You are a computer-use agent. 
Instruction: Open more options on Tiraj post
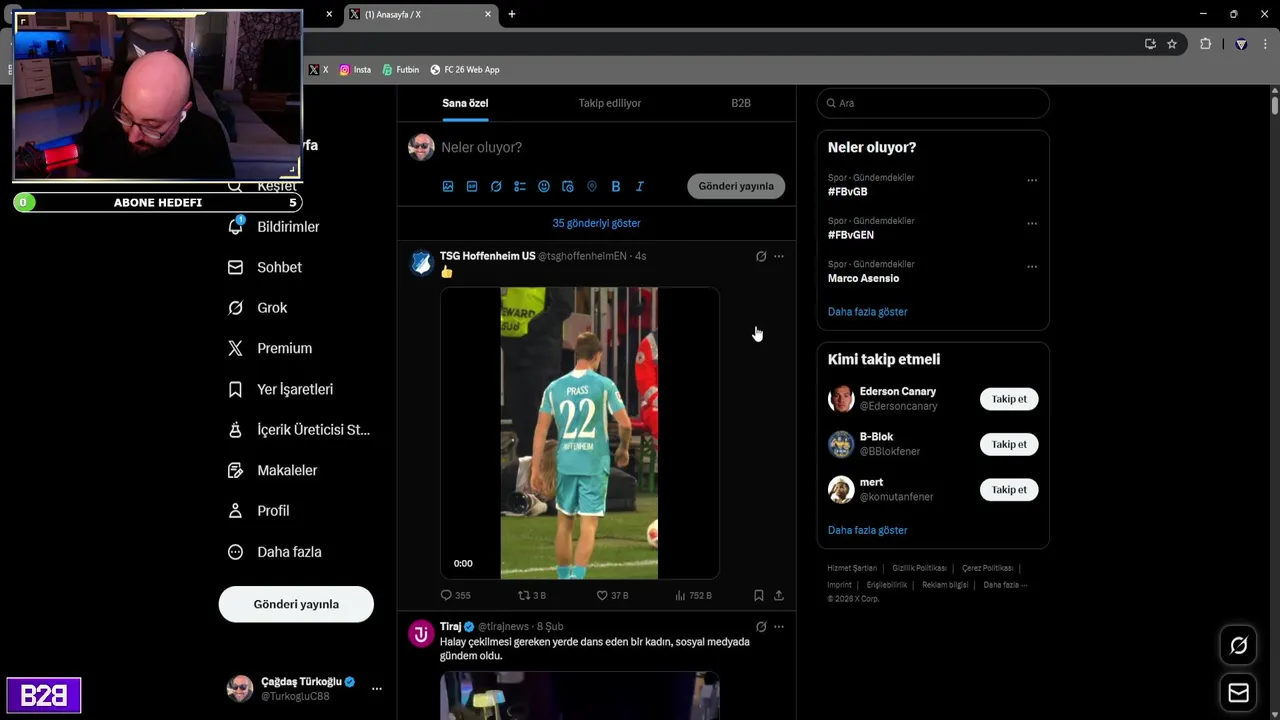pos(779,627)
